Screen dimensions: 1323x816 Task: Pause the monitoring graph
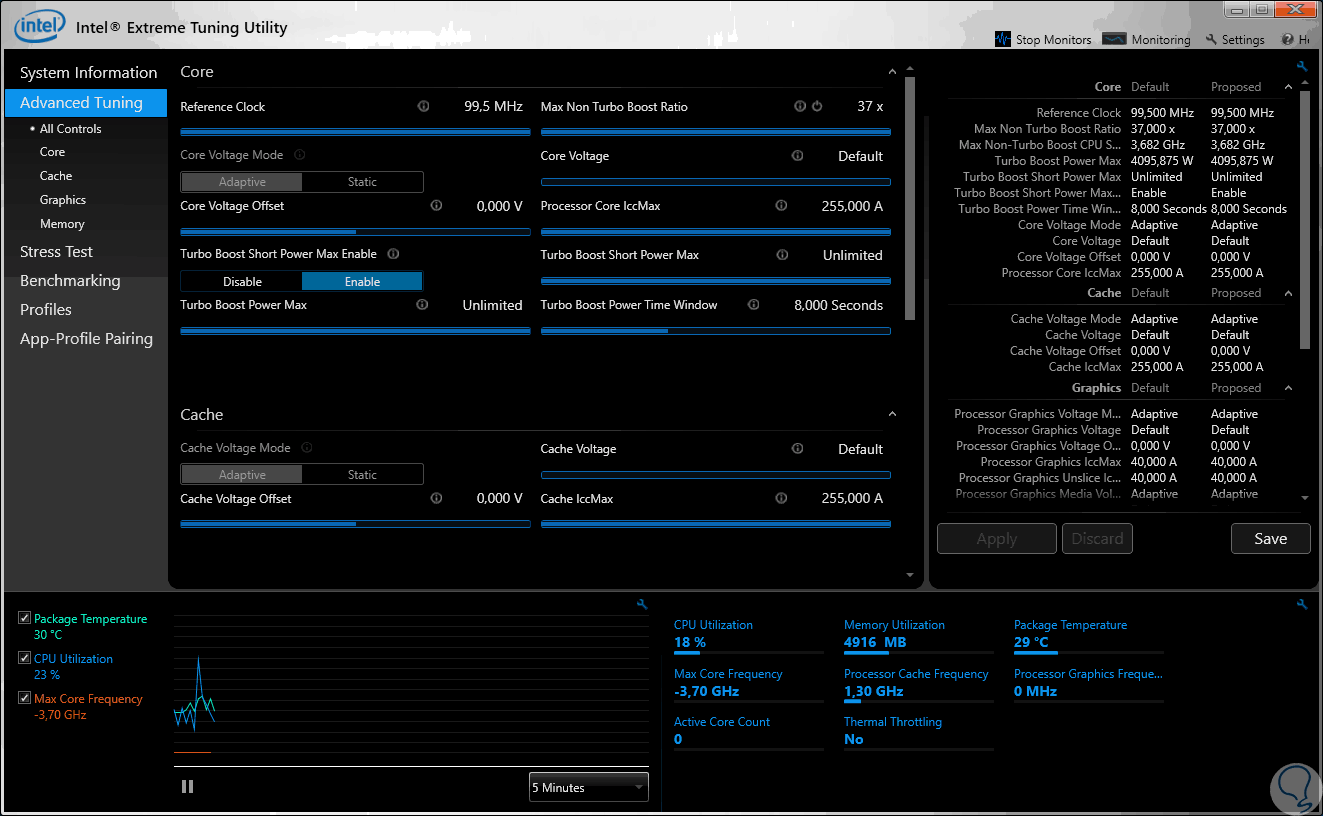[x=187, y=787]
